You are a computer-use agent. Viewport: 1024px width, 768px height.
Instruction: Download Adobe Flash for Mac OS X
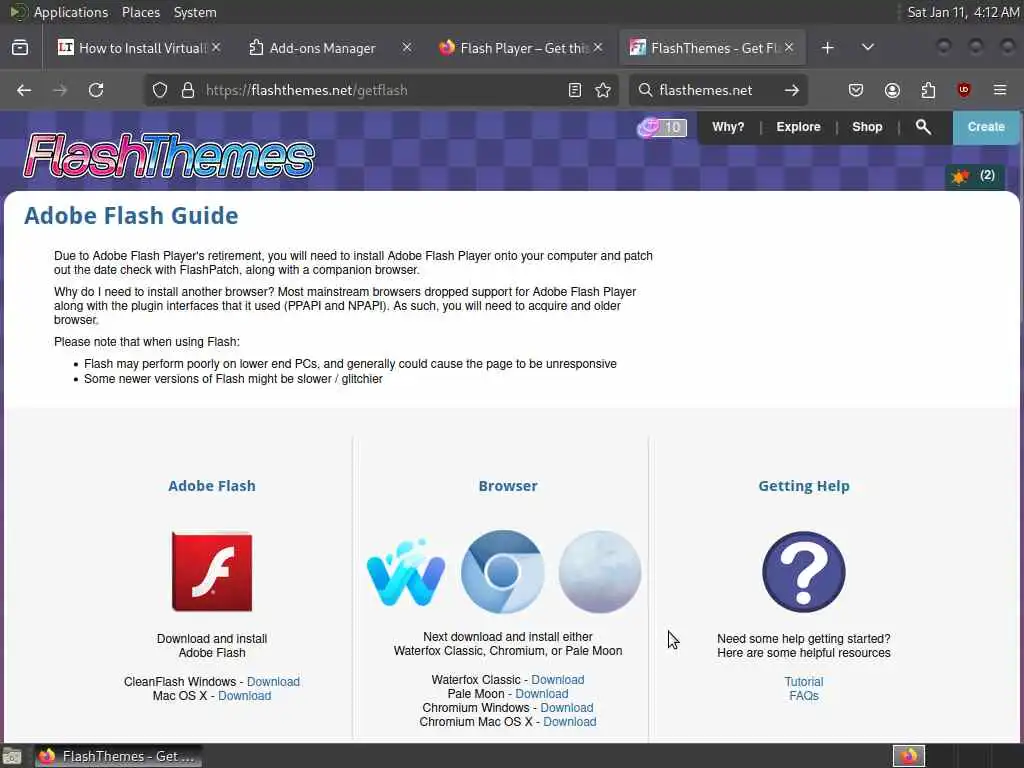point(244,696)
